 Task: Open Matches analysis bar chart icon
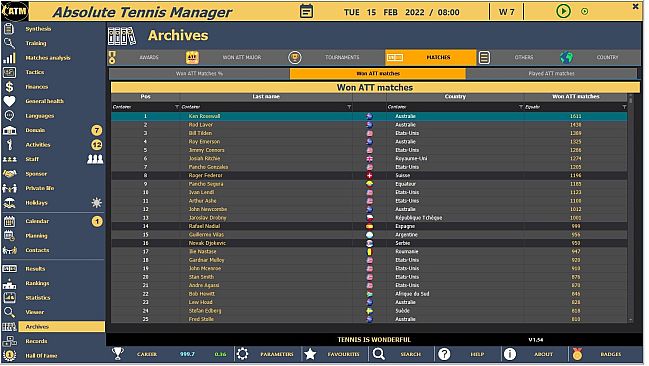[x=9, y=58]
